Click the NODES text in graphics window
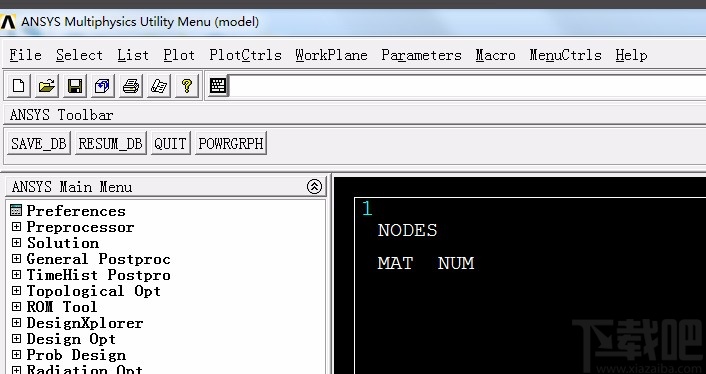Screen dimensions: 706x374 coord(407,230)
